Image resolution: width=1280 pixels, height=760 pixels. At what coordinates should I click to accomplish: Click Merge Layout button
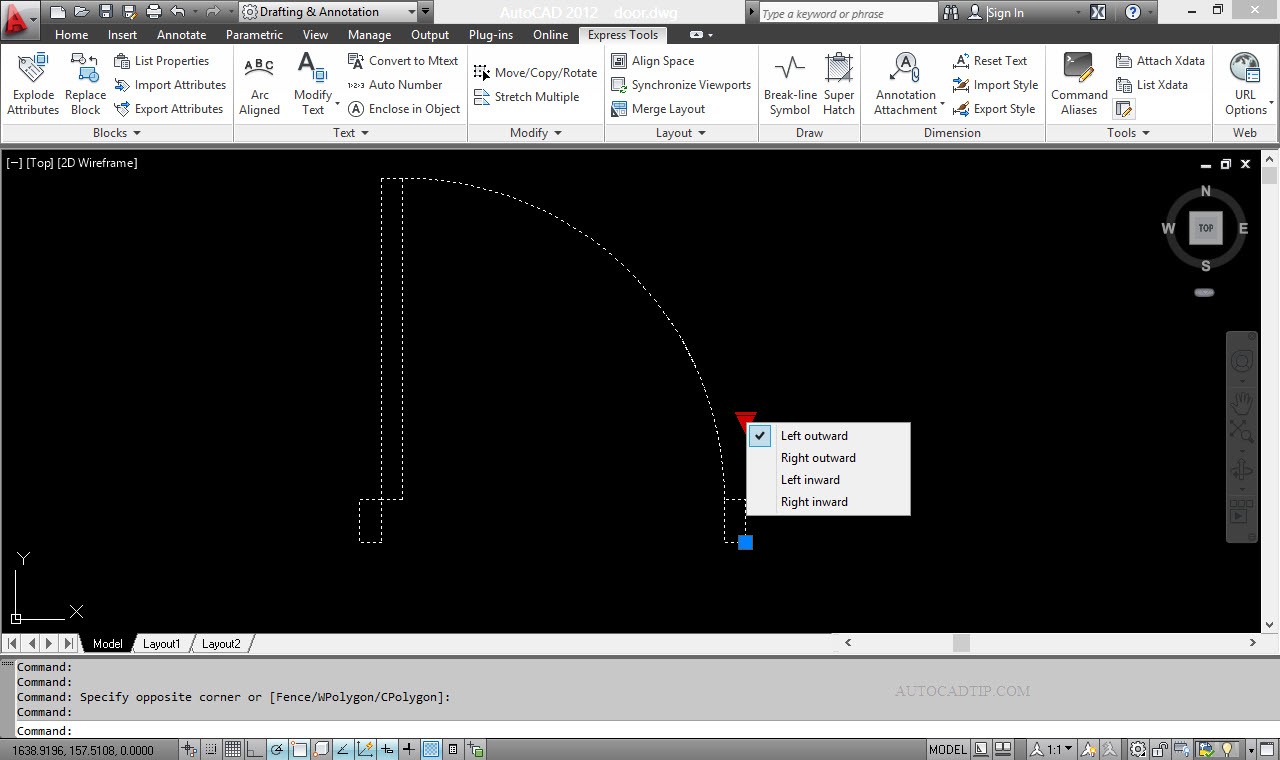(657, 109)
